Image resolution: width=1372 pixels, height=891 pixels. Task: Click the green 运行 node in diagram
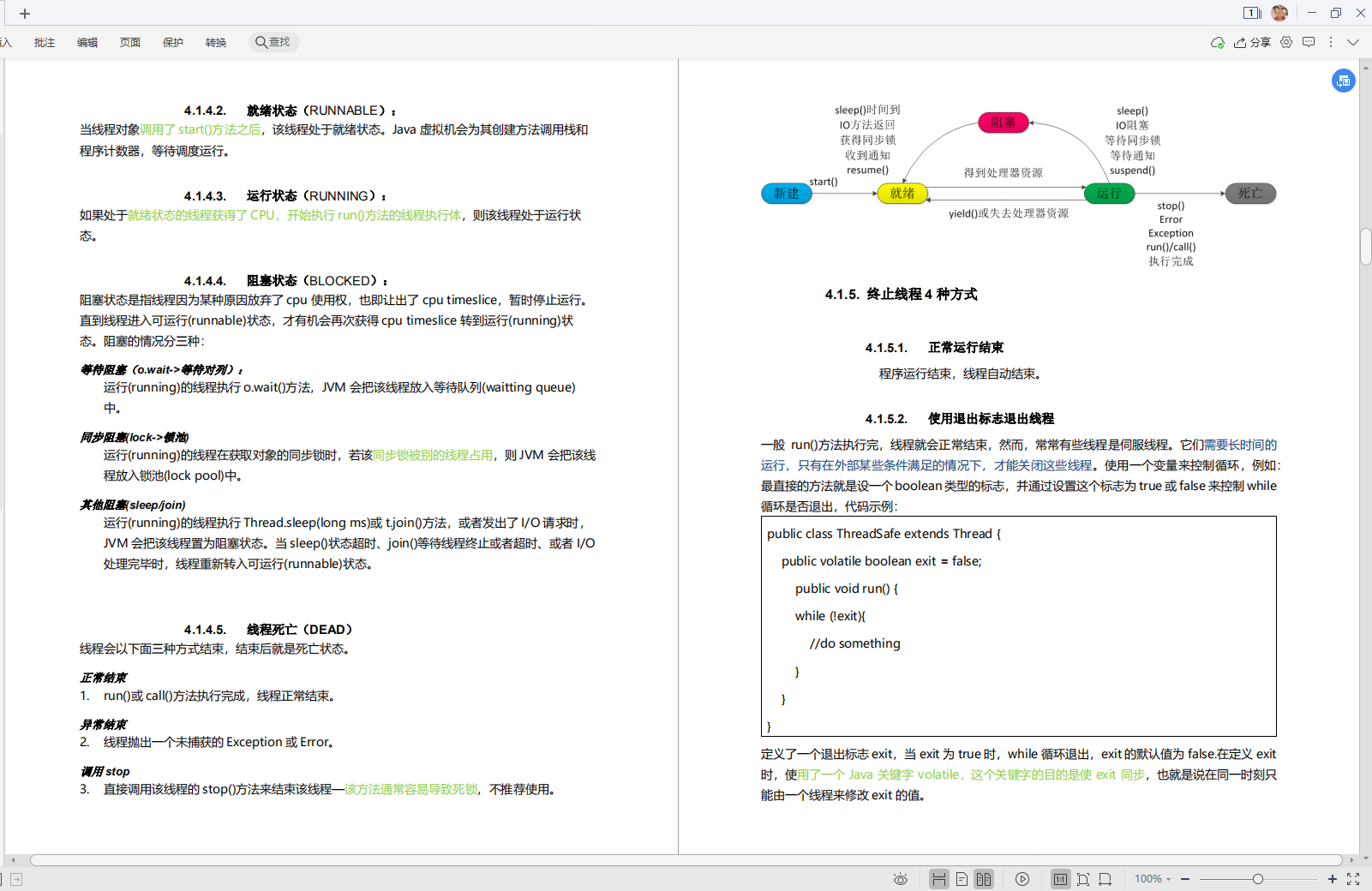[1109, 194]
